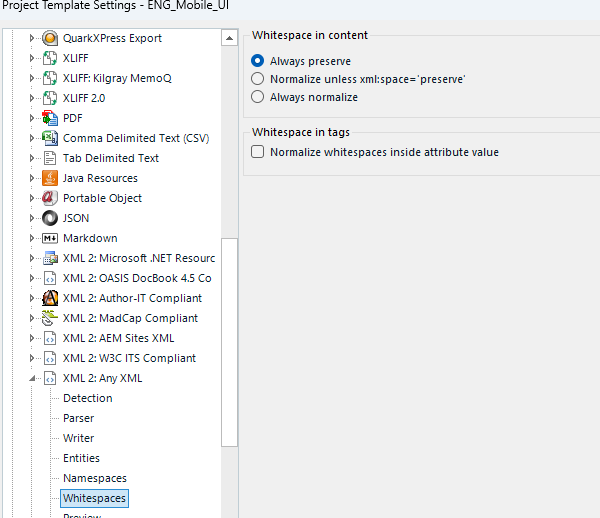Expand XML 2: MadCap Compliant node
This screenshot has height=518, width=600.
(x=32, y=318)
